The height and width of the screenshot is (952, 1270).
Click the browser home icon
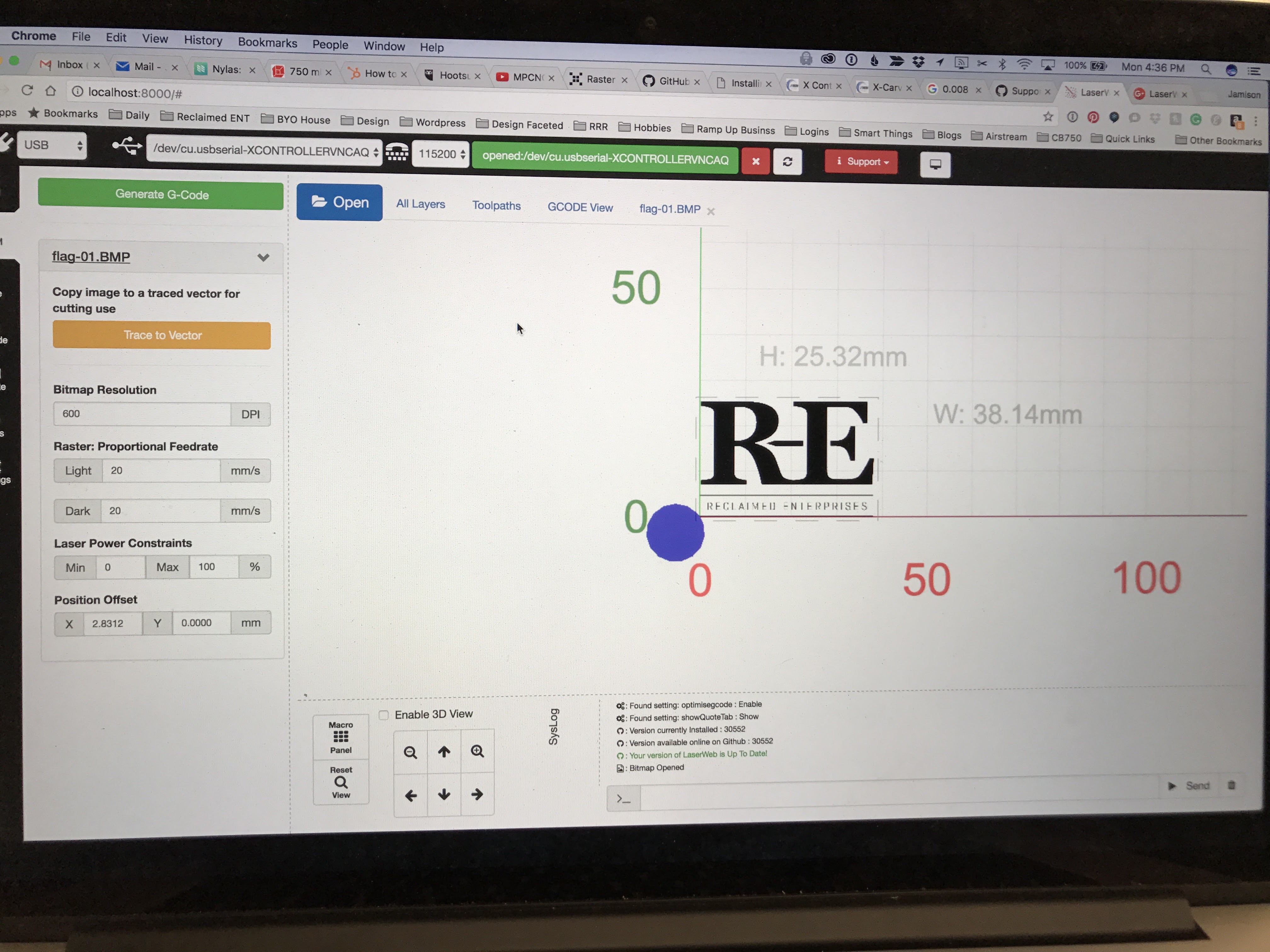pos(50,91)
